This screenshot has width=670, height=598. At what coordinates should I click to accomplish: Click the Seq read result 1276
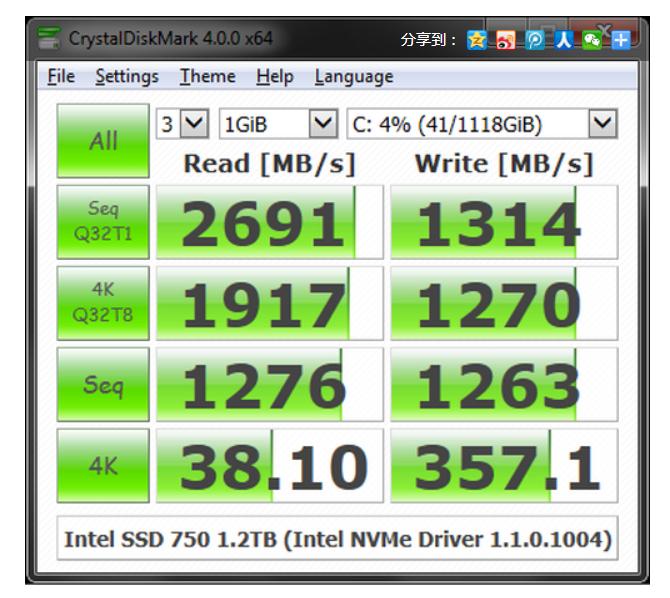click(x=270, y=384)
